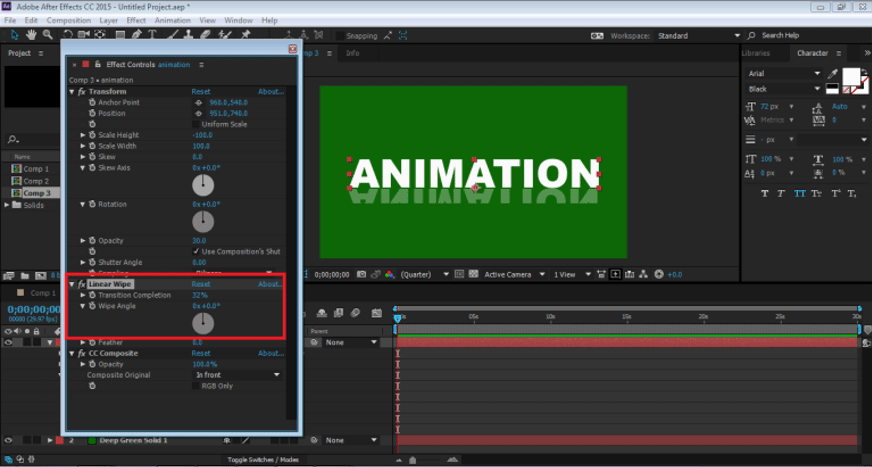Toggle the Linear Wipe fx switch

click(x=81, y=284)
